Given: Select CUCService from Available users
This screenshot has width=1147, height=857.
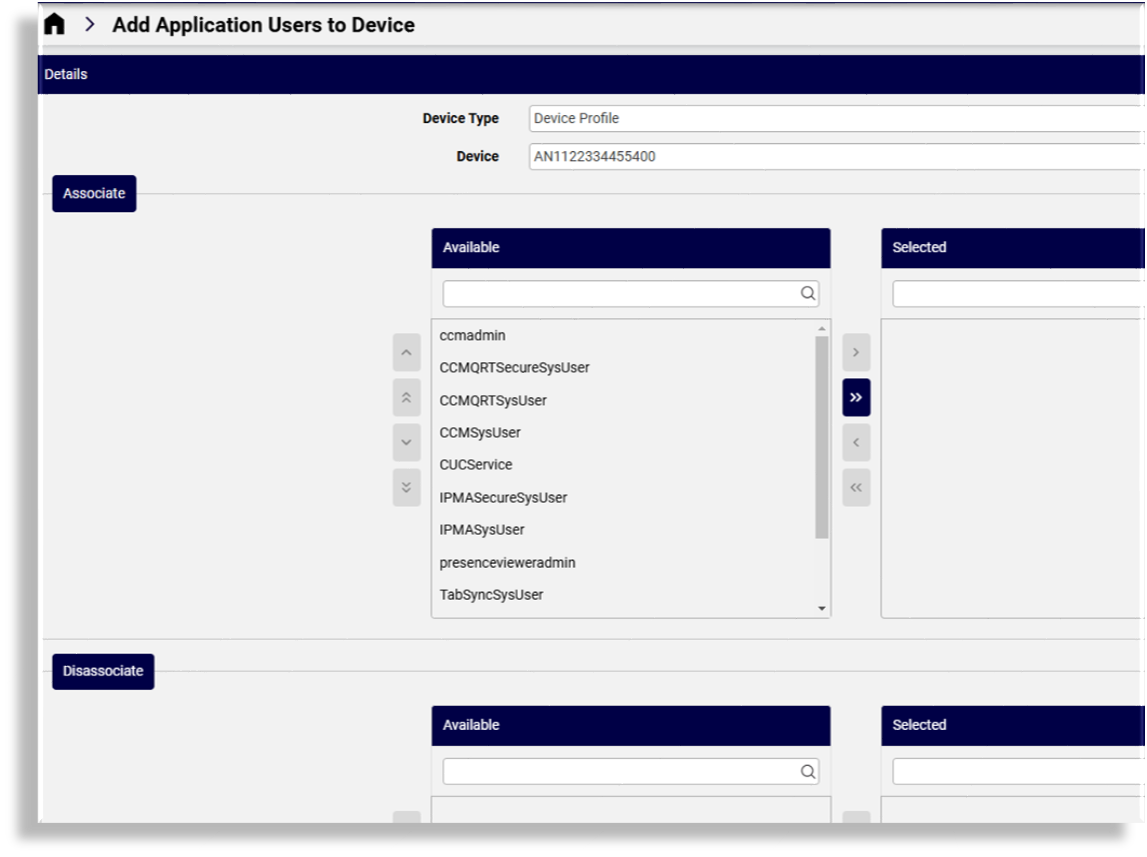Looking at the screenshot, I should click(x=476, y=465).
